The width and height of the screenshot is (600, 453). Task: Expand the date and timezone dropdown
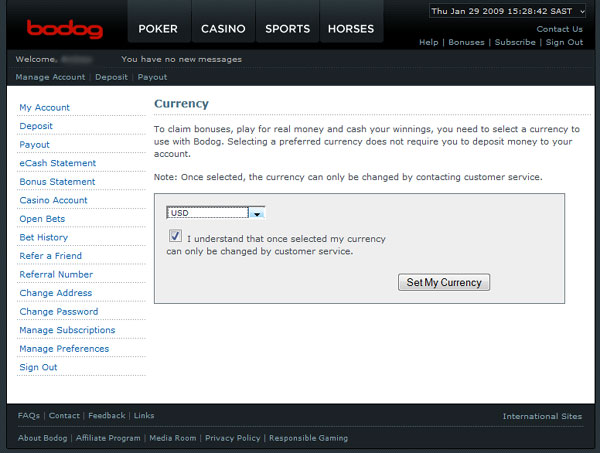tap(507, 11)
